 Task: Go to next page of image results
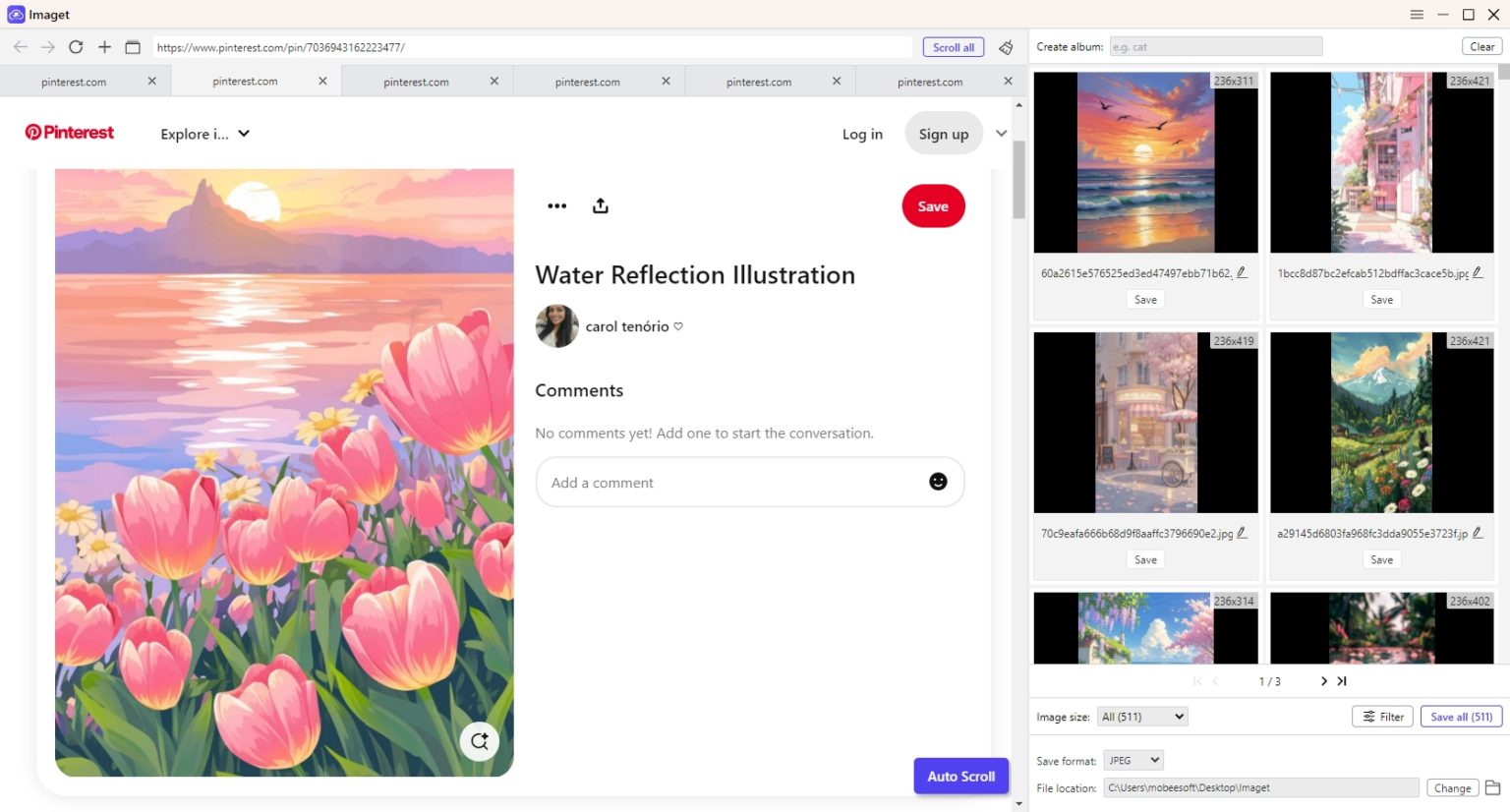[x=1323, y=681]
